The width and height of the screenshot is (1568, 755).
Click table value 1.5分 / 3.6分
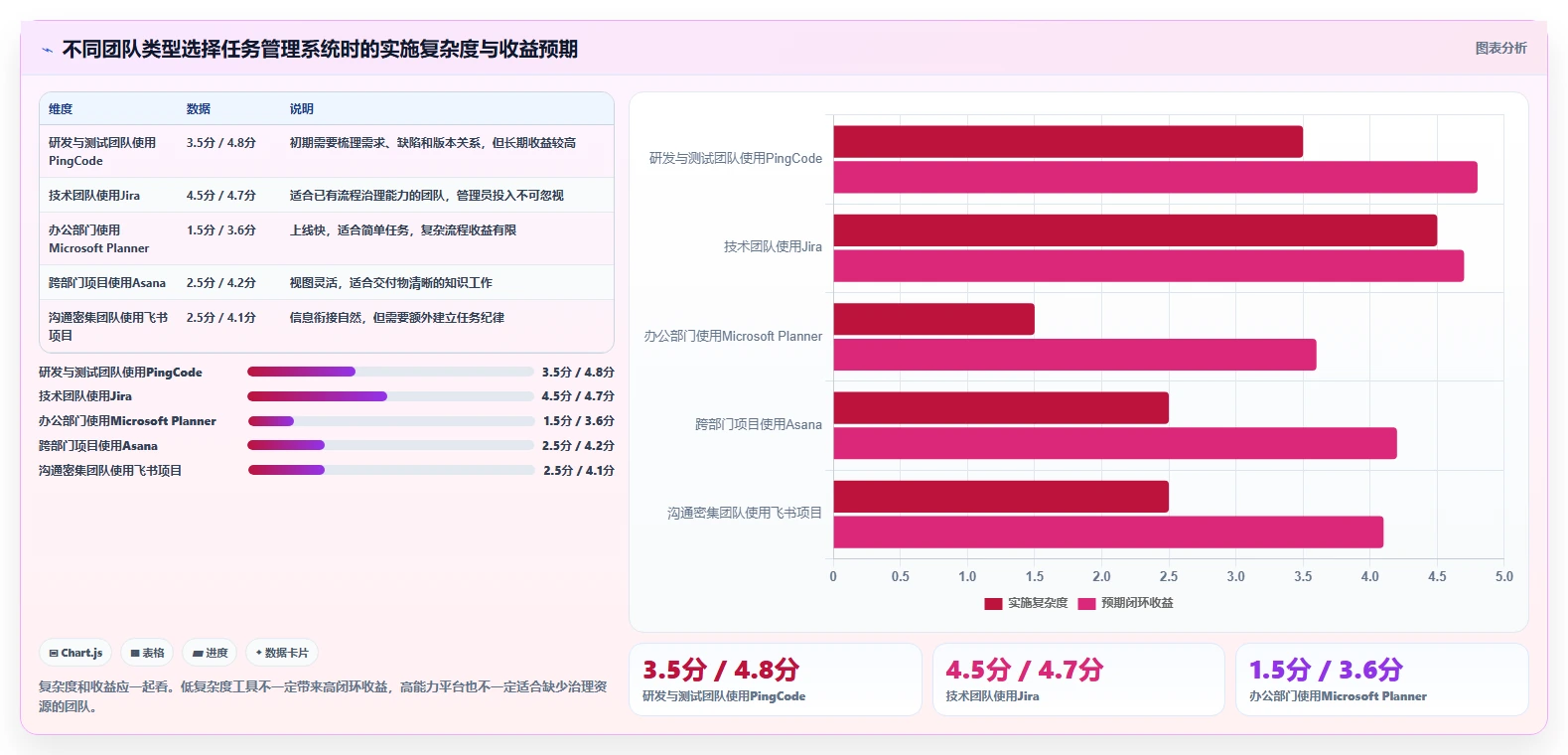tap(221, 230)
